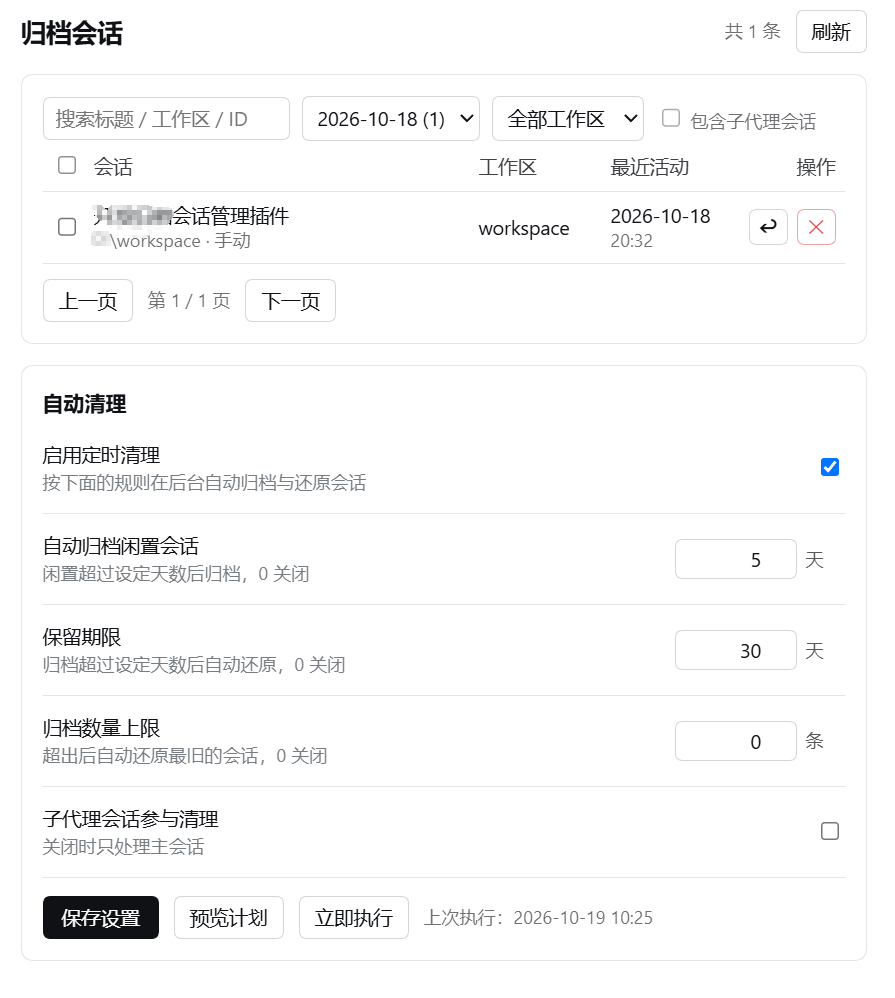Focus the 搜索标题 / 工作区 / ID search field

(x=166, y=118)
